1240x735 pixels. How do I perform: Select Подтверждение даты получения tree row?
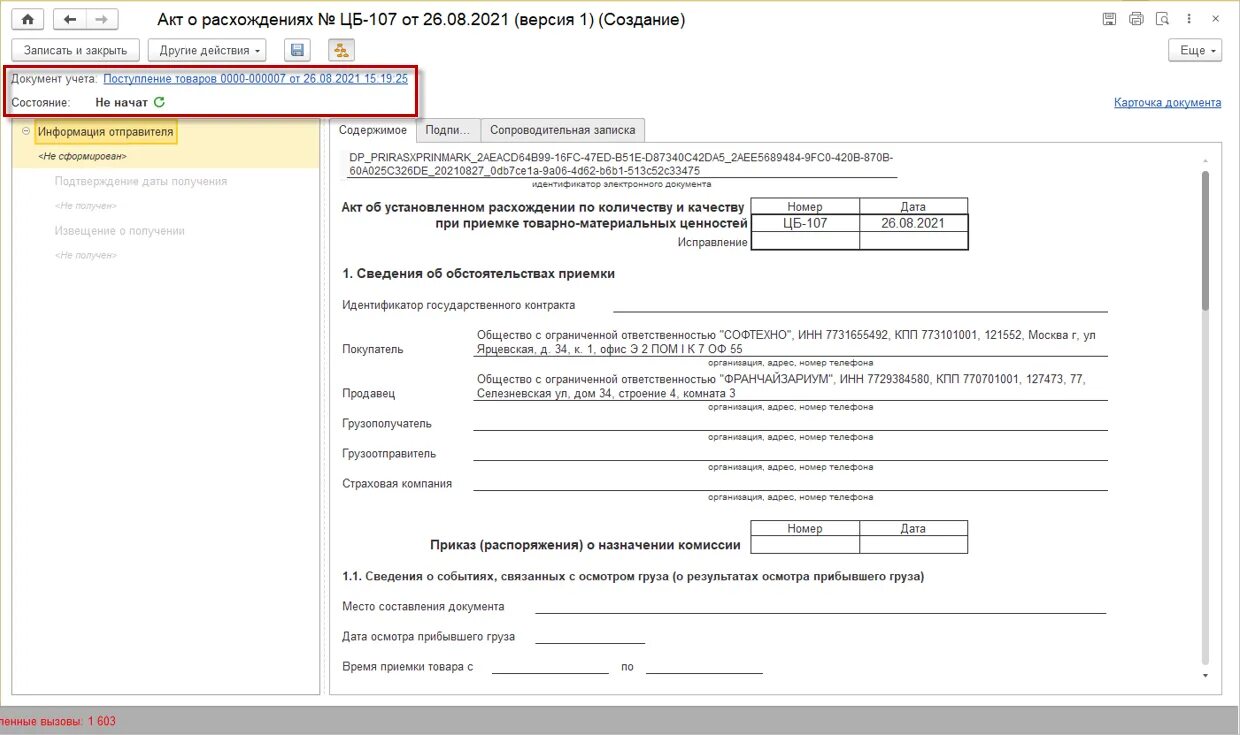[x=141, y=181]
